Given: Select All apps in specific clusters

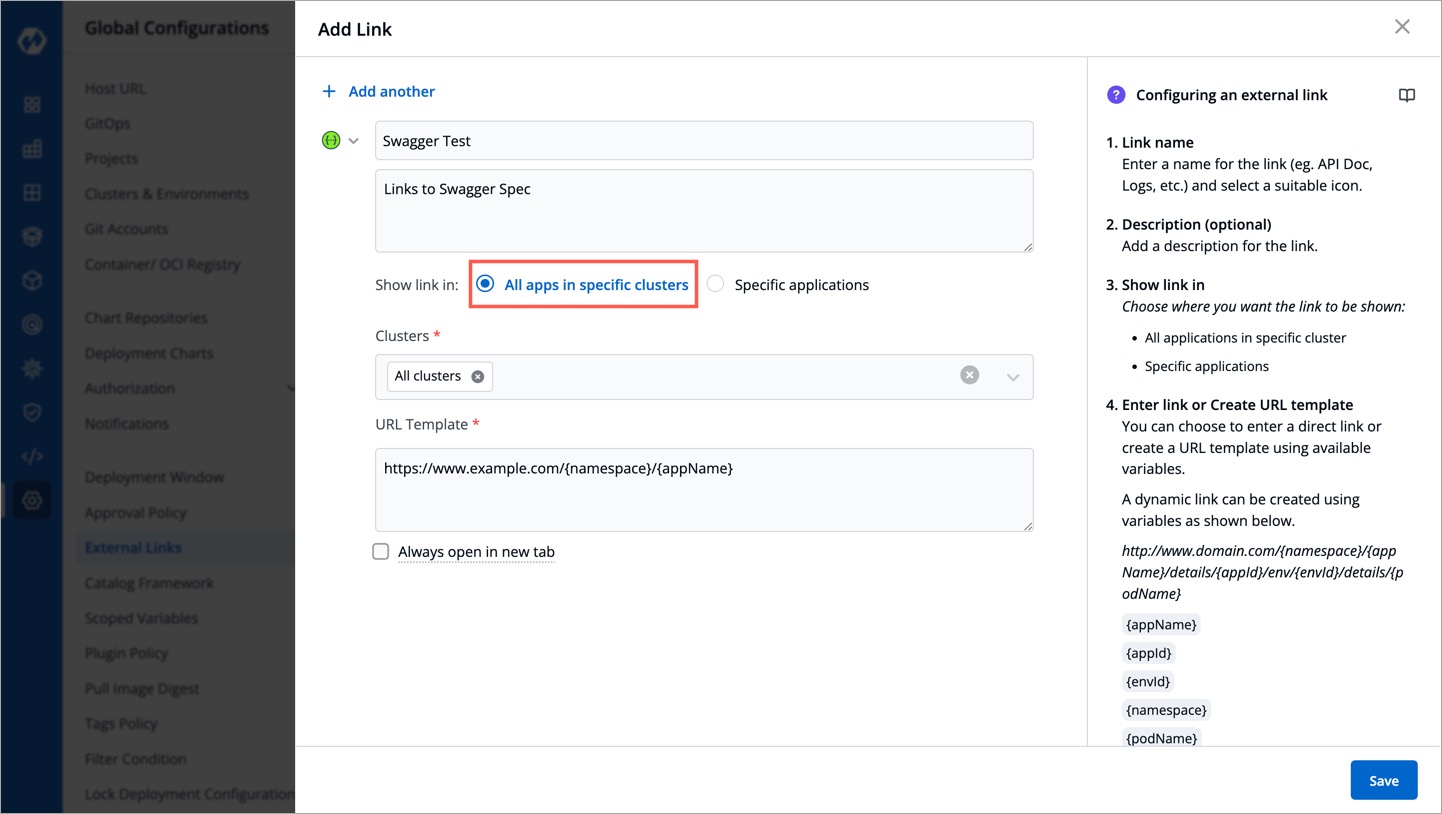Looking at the screenshot, I should [x=485, y=285].
